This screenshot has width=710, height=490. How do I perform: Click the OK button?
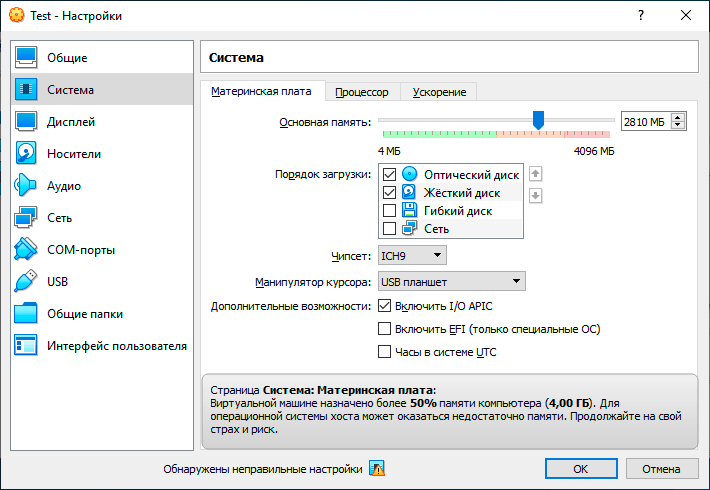(x=581, y=469)
